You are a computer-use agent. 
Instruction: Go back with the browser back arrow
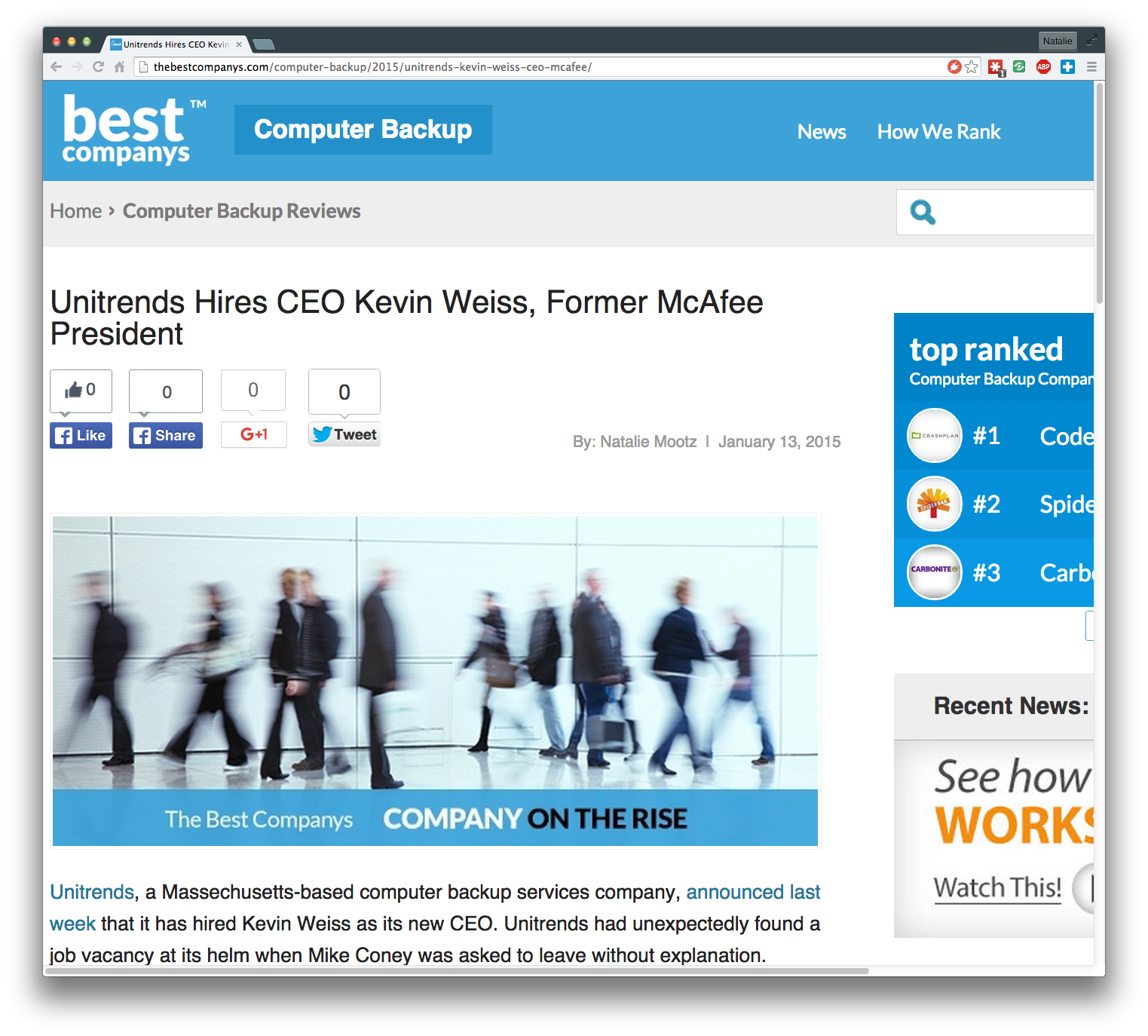pyautogui.click(x=57, y=66)
